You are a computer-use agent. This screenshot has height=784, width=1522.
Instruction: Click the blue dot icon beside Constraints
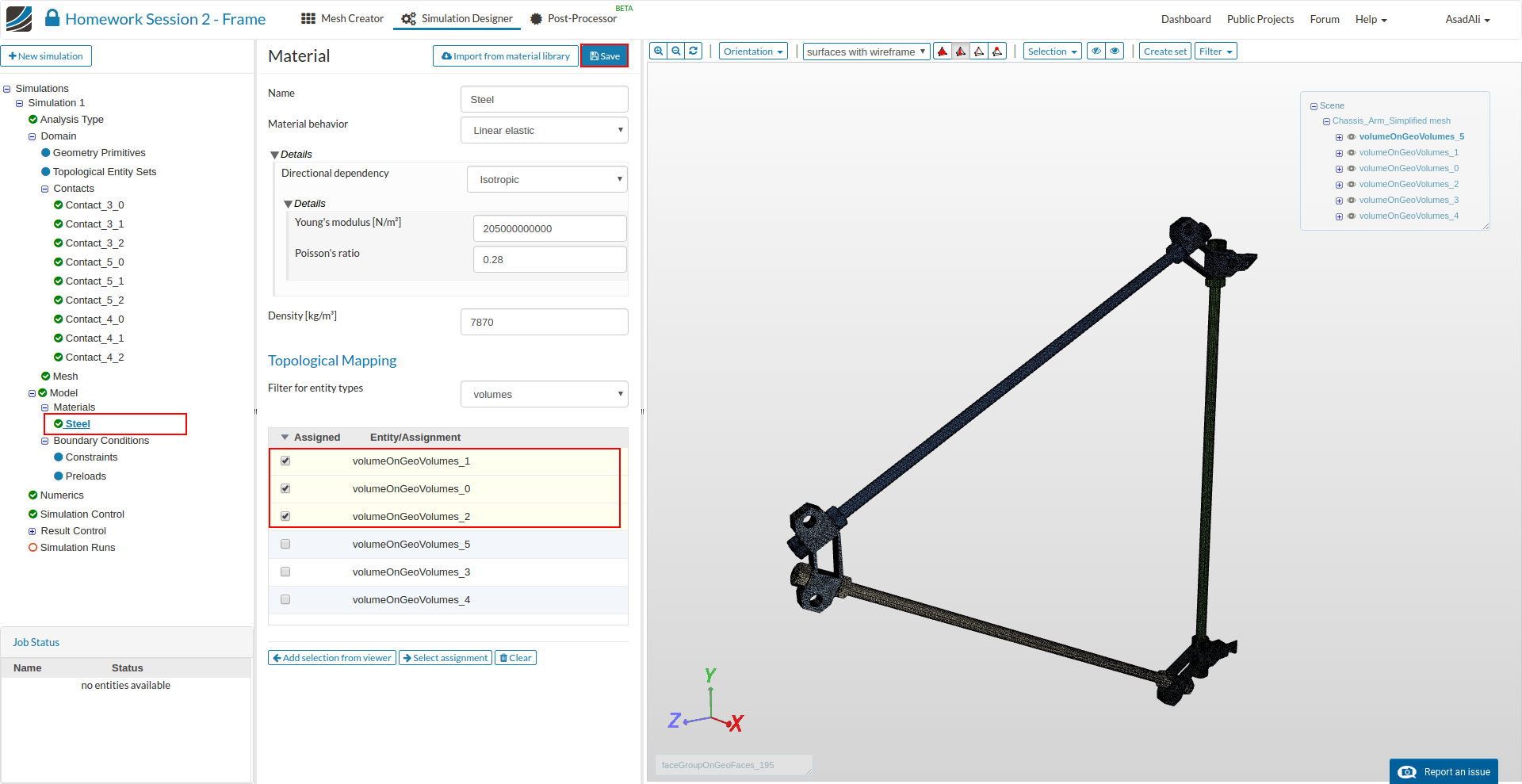59,457
